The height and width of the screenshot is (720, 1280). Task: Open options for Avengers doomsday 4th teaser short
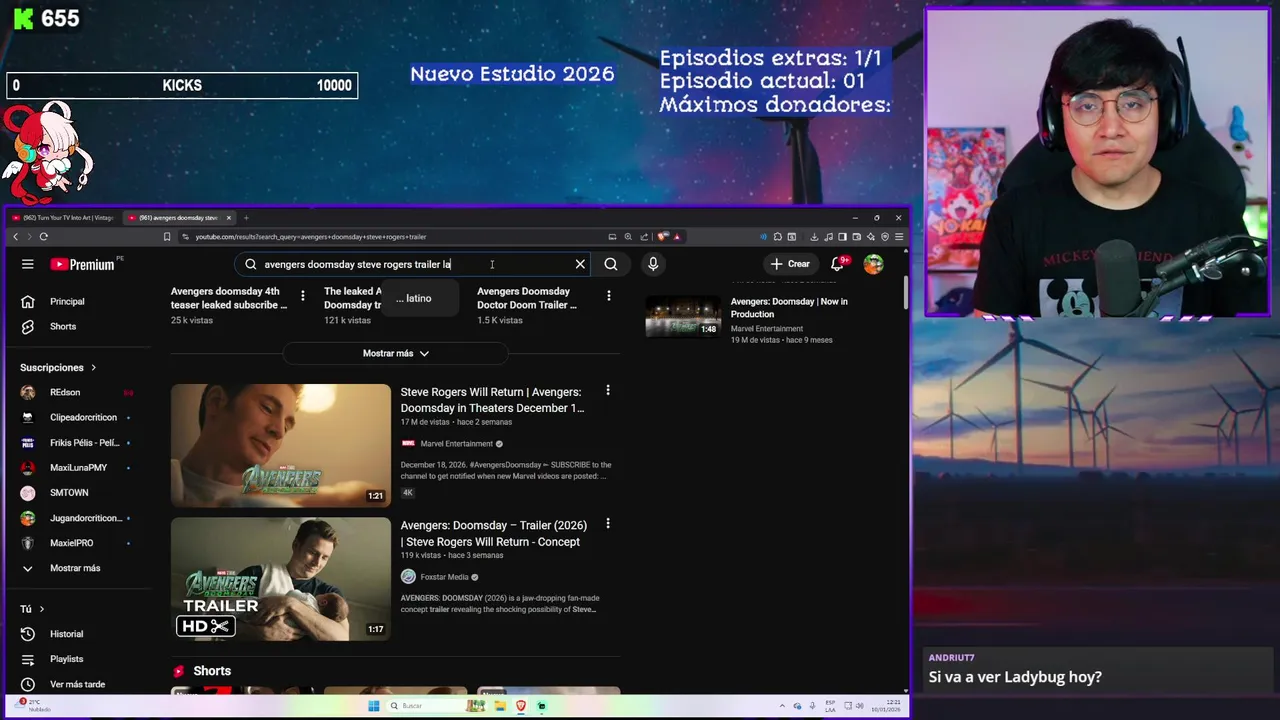(x=303, y=296)
